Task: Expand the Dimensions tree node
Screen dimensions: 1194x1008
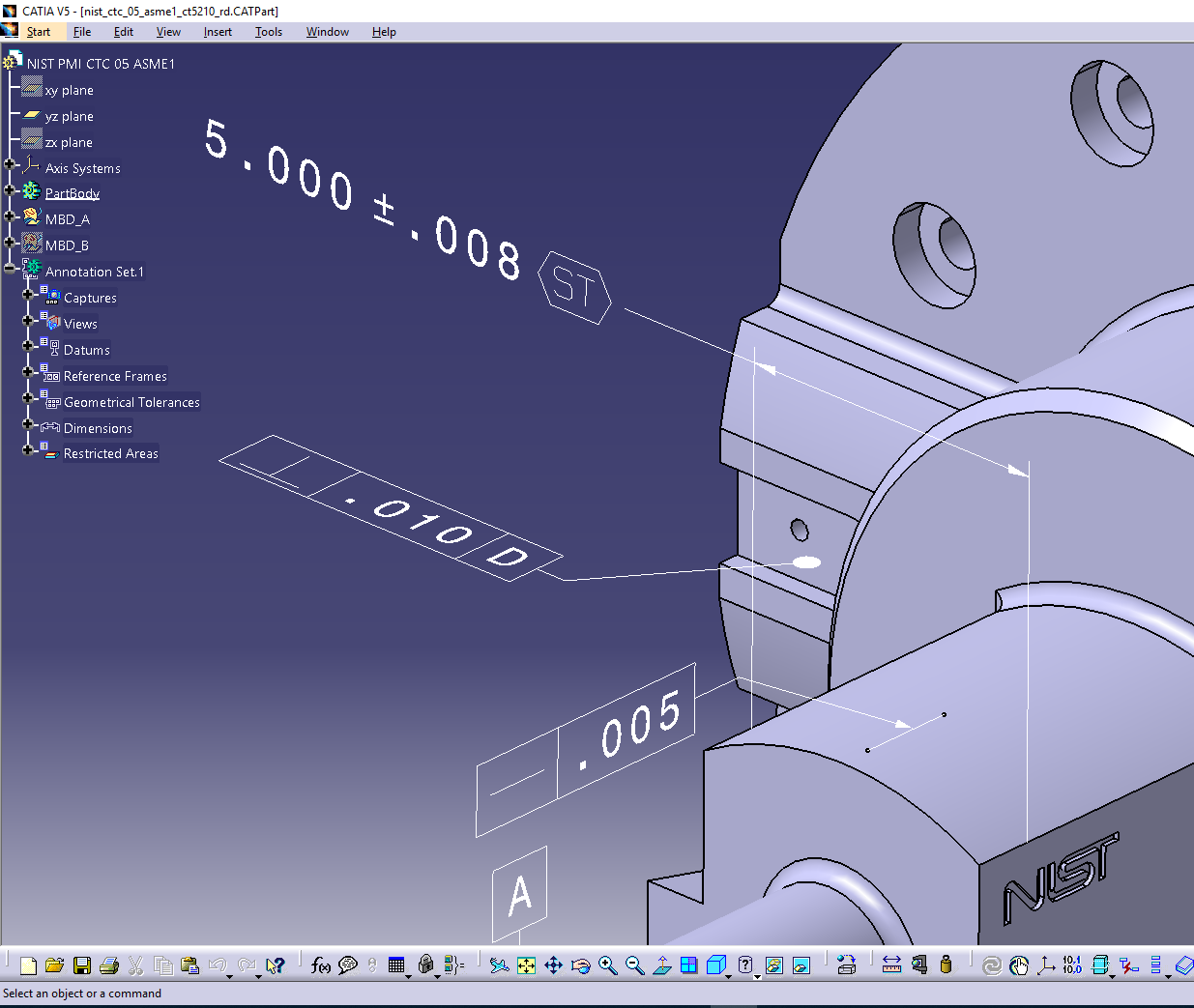Action: point(28,424)
